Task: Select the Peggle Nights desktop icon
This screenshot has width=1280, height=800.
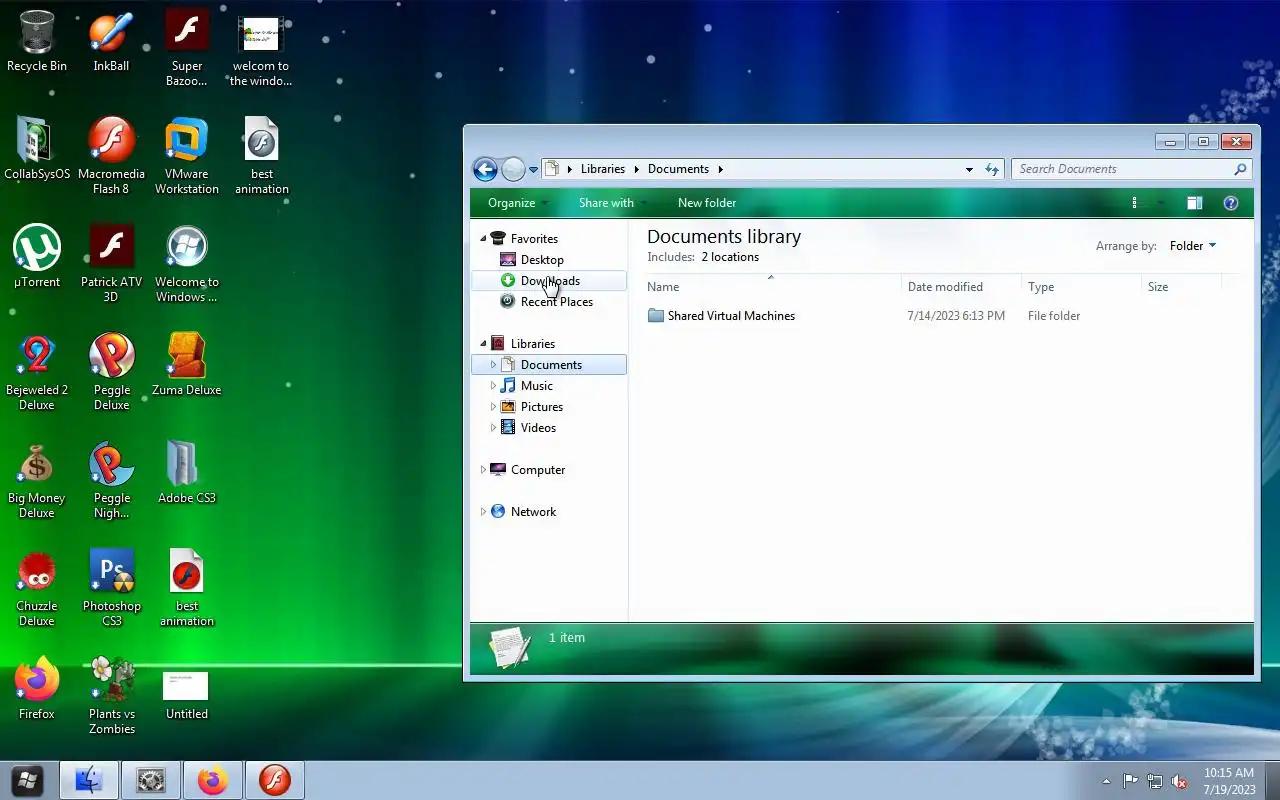Action: point(111,479)
